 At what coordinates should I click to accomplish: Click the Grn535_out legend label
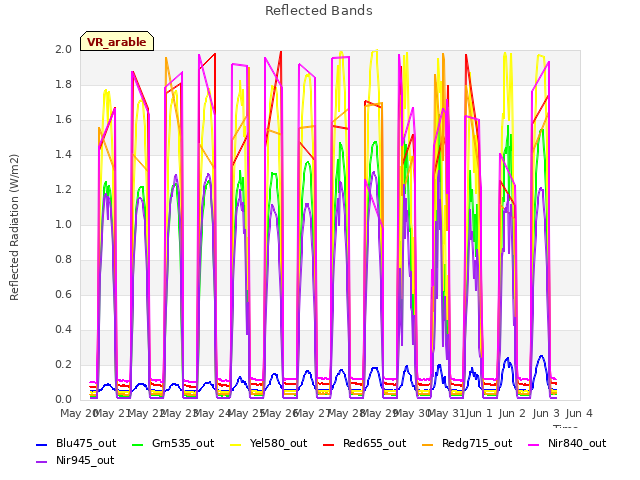183,443
